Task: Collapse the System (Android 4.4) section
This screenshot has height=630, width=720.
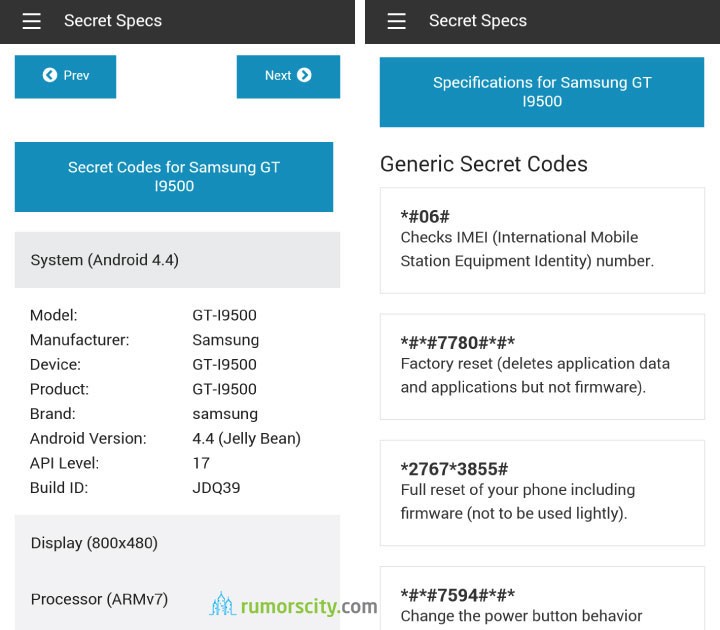Action: point(177,260)
